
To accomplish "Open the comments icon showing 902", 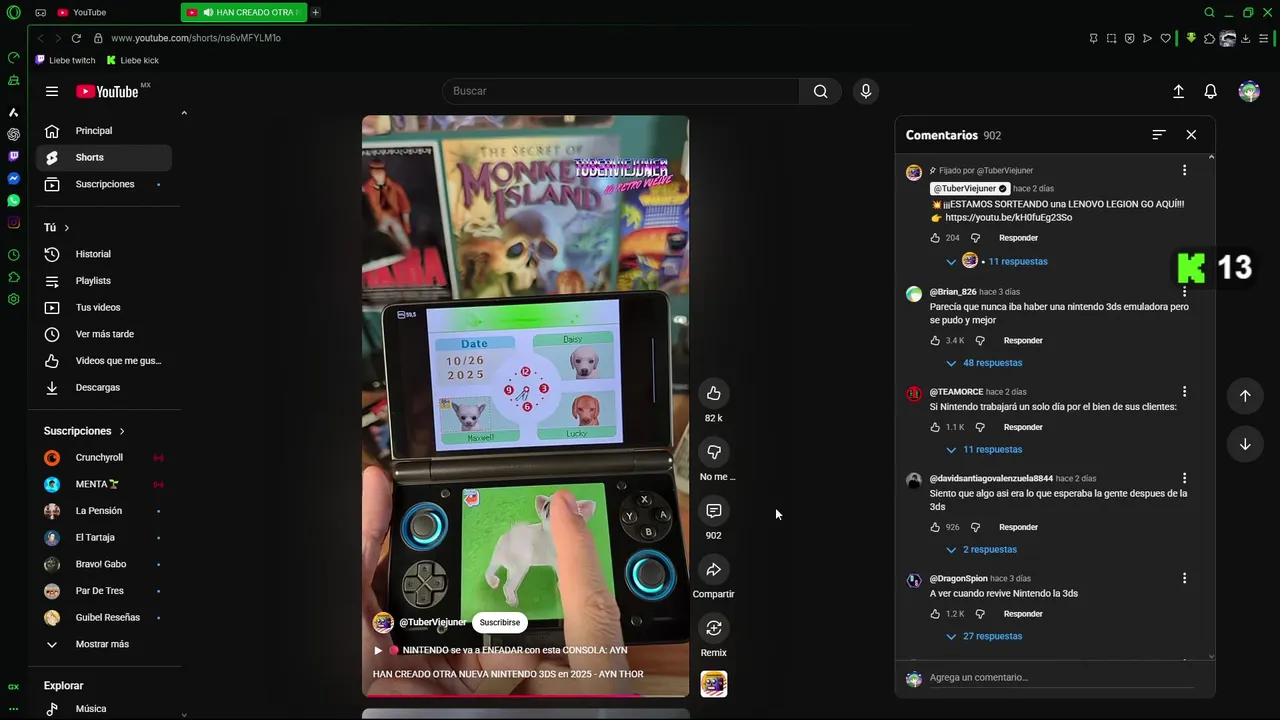I will (x=713, y=511).
